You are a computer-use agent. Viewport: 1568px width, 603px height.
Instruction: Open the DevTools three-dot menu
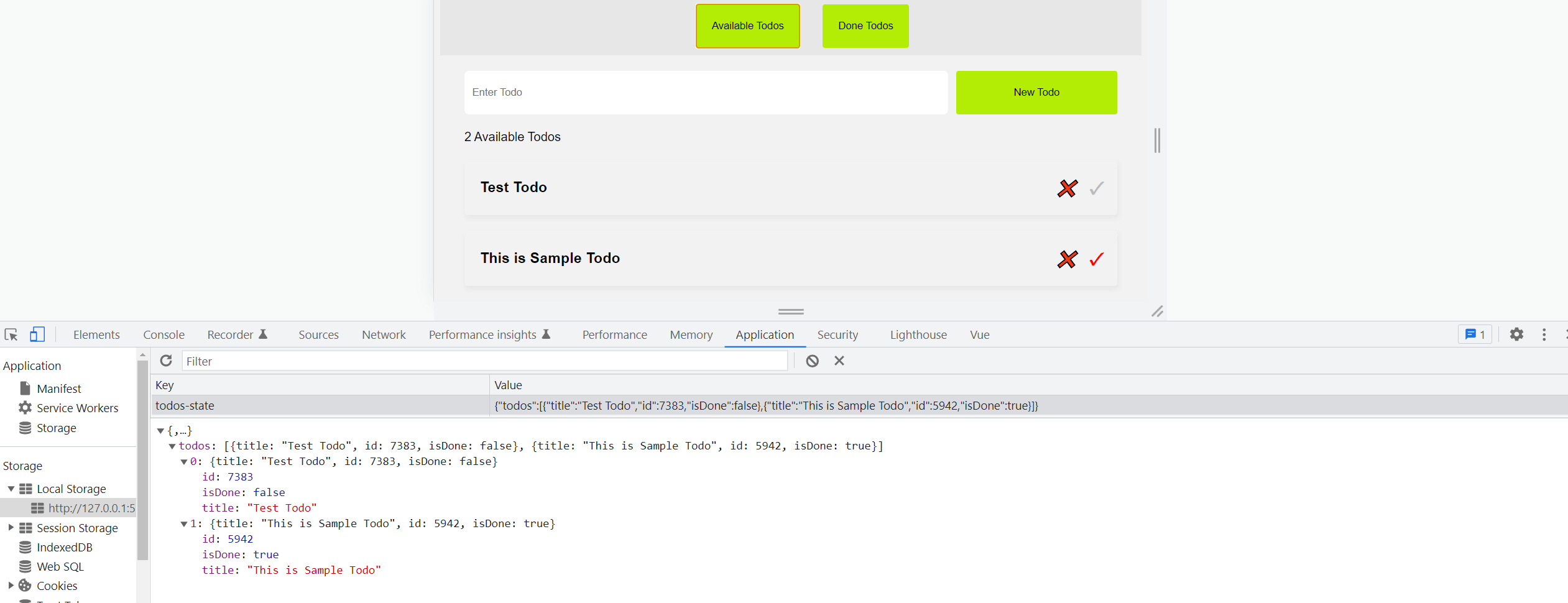point(1544,334)
